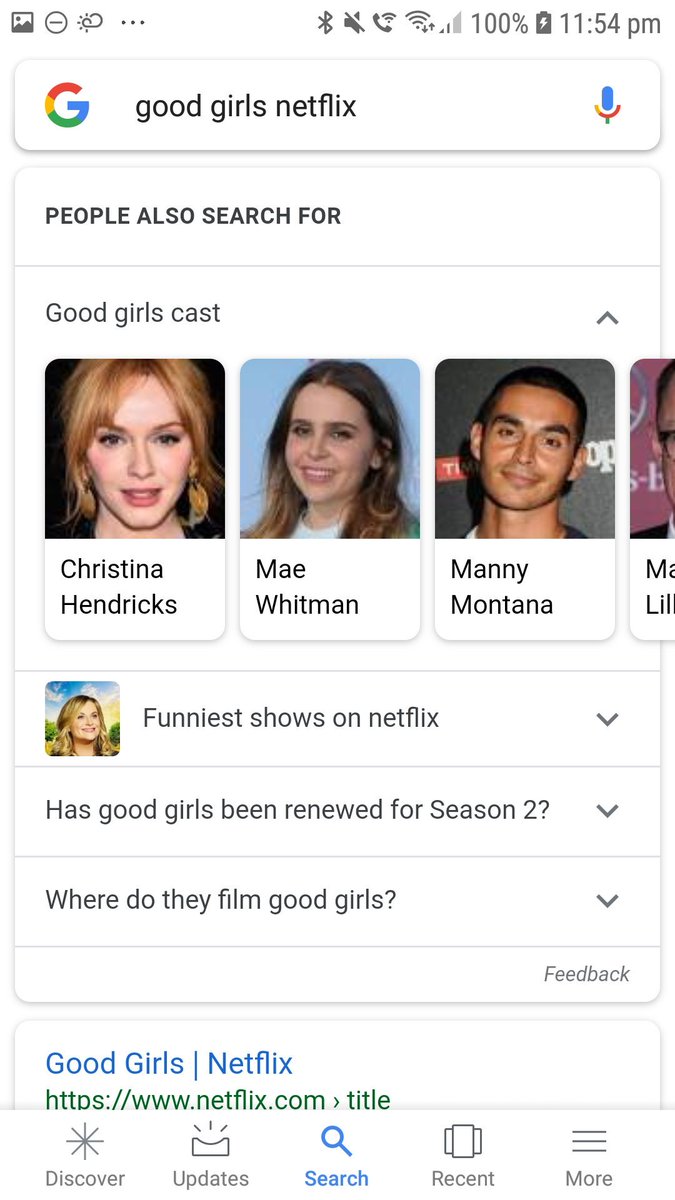The height and width of the screenshot is (1200, 675).
Task: Open the Good Girls | Netflix result
Action: point(169,1063)
